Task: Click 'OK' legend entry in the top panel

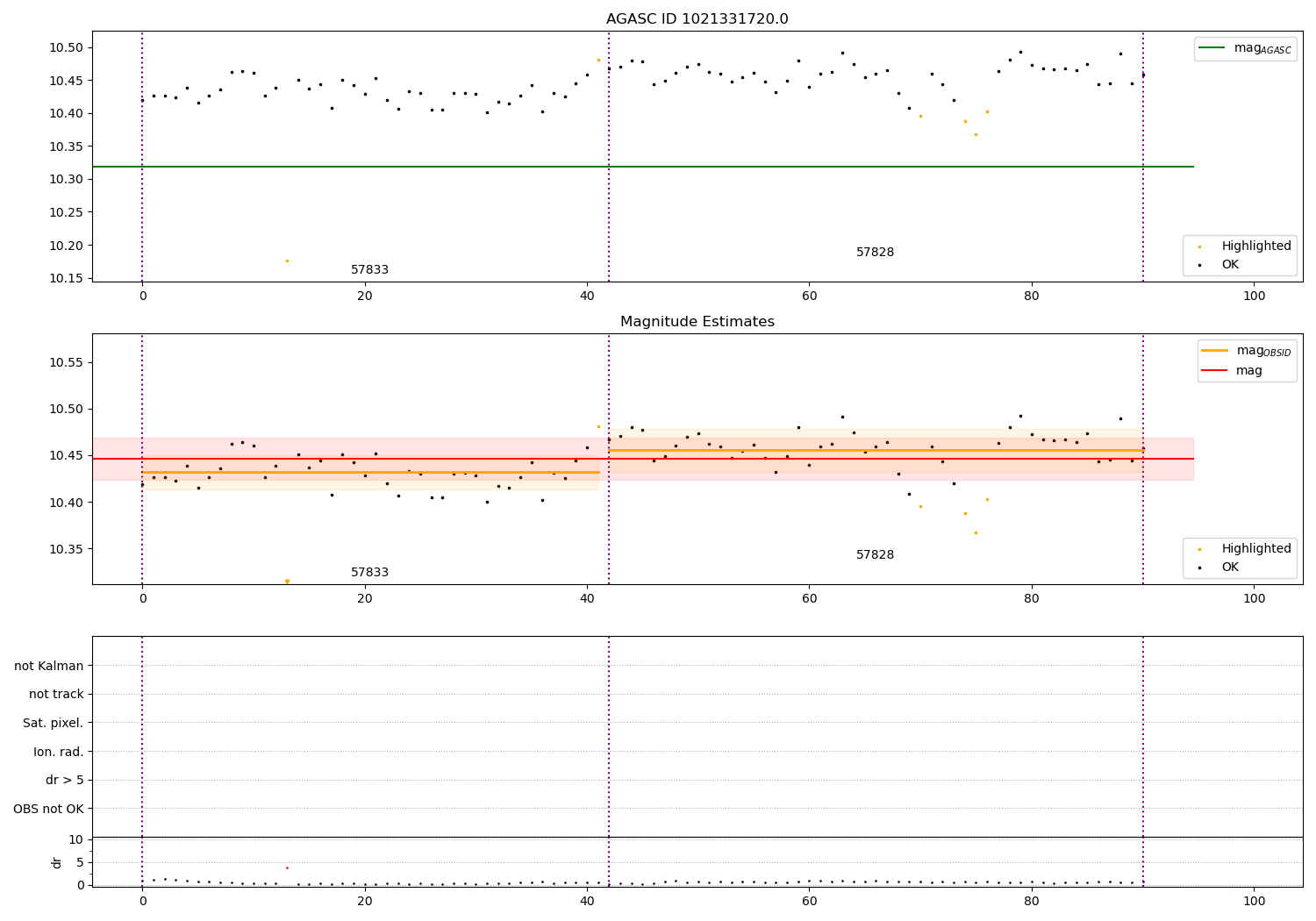Action: pyautogui.click(x=1219, y=265)
